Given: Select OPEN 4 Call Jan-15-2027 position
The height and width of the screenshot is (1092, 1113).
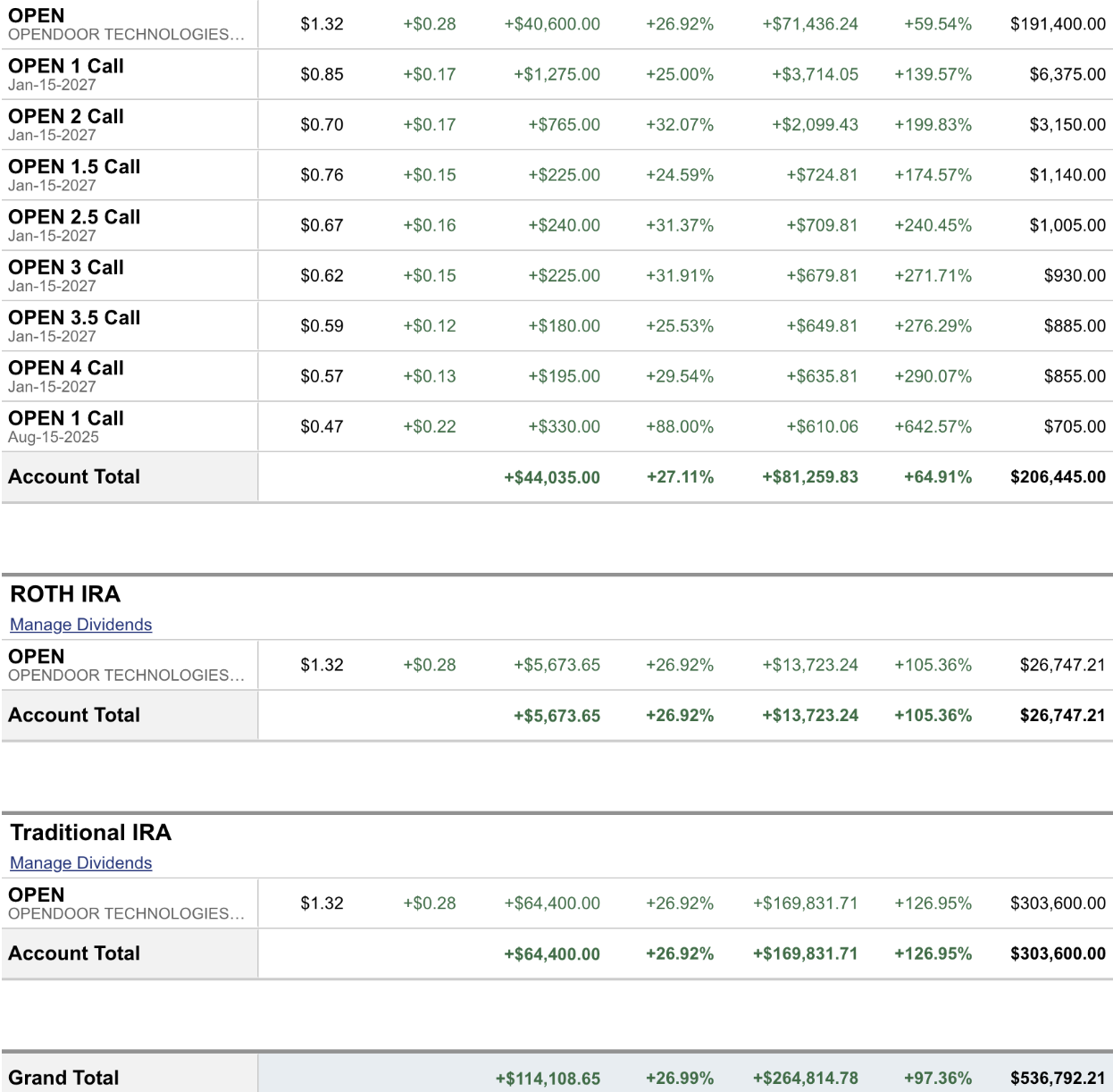Looking at the screenshot, I should pos(66,376).
